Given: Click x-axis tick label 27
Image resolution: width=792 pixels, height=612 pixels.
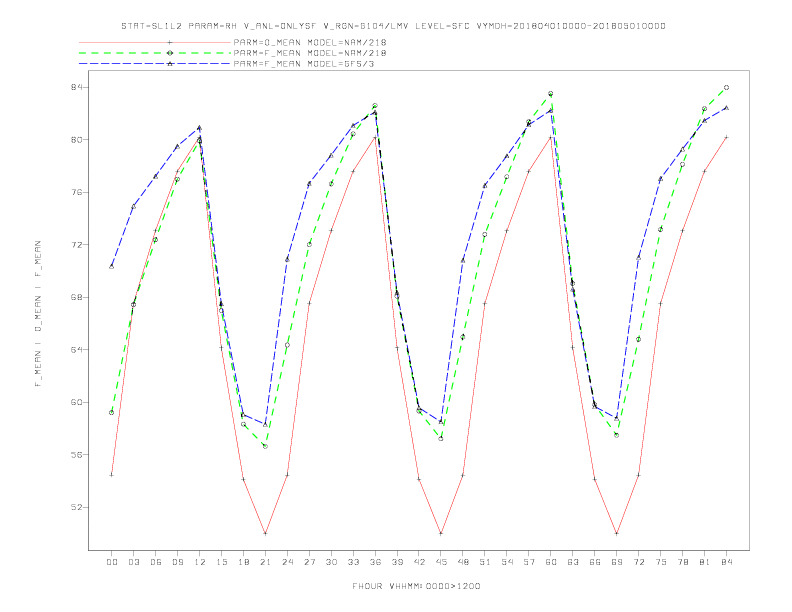Looking at the screenshot, I should click(x=309, y=562).
